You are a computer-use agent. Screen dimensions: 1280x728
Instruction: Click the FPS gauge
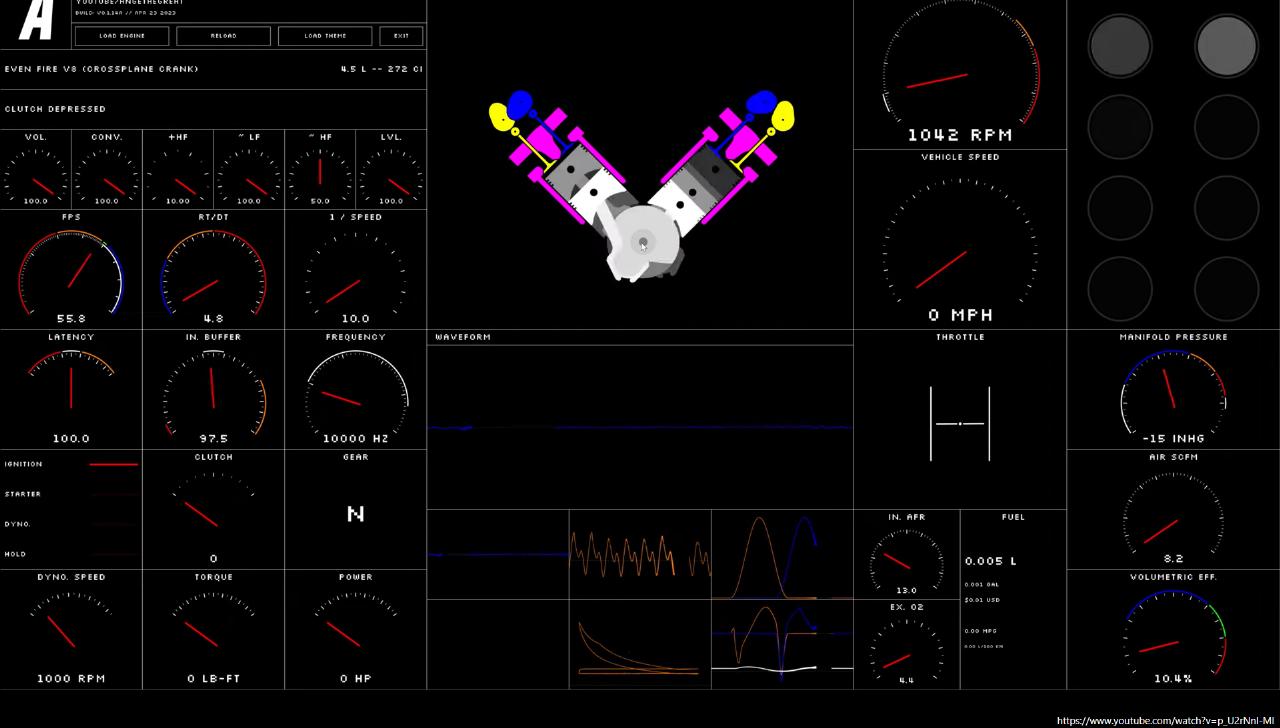(x=71, y=270)
